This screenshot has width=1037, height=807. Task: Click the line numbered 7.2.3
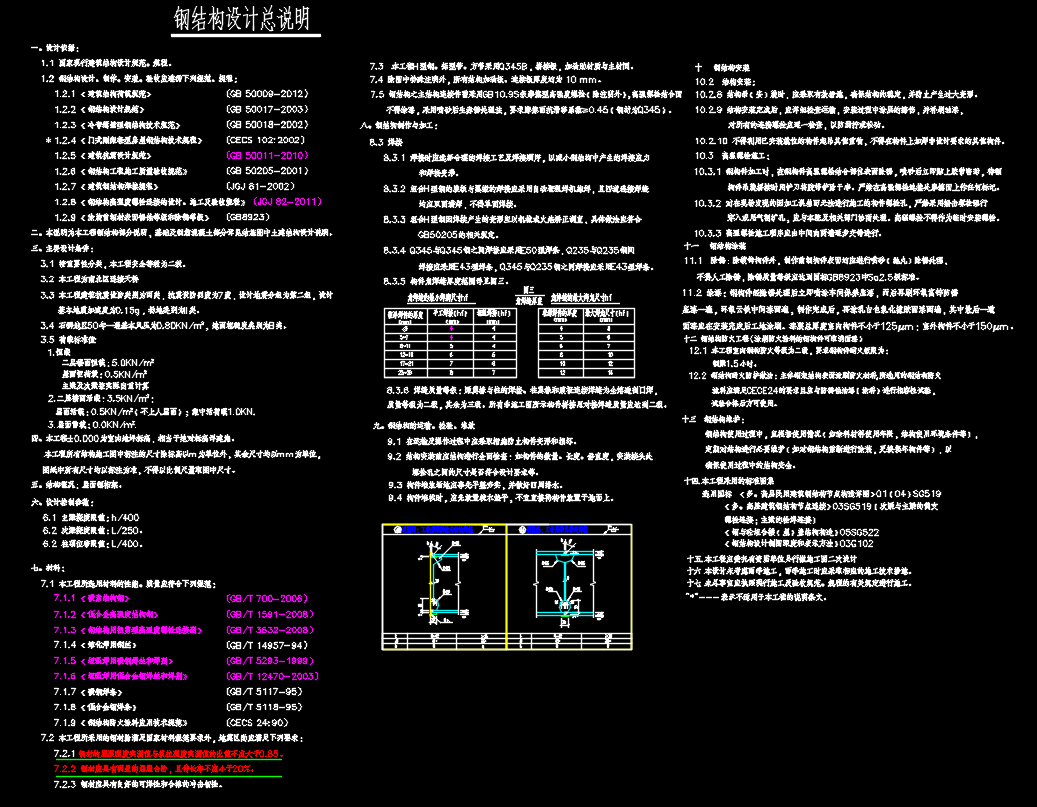pos(138,785)
